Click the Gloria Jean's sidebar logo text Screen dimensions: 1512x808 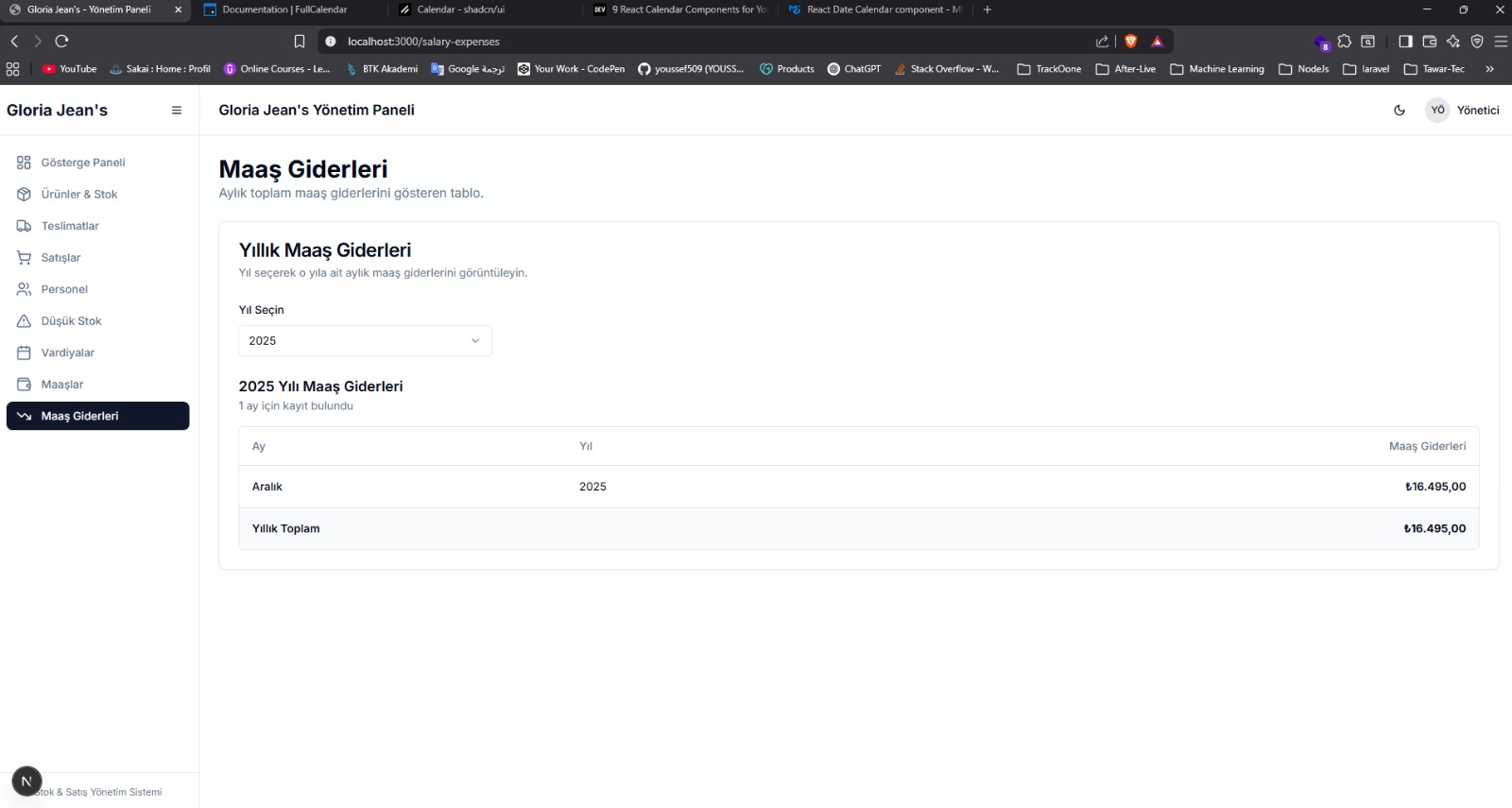pos(57,110)
